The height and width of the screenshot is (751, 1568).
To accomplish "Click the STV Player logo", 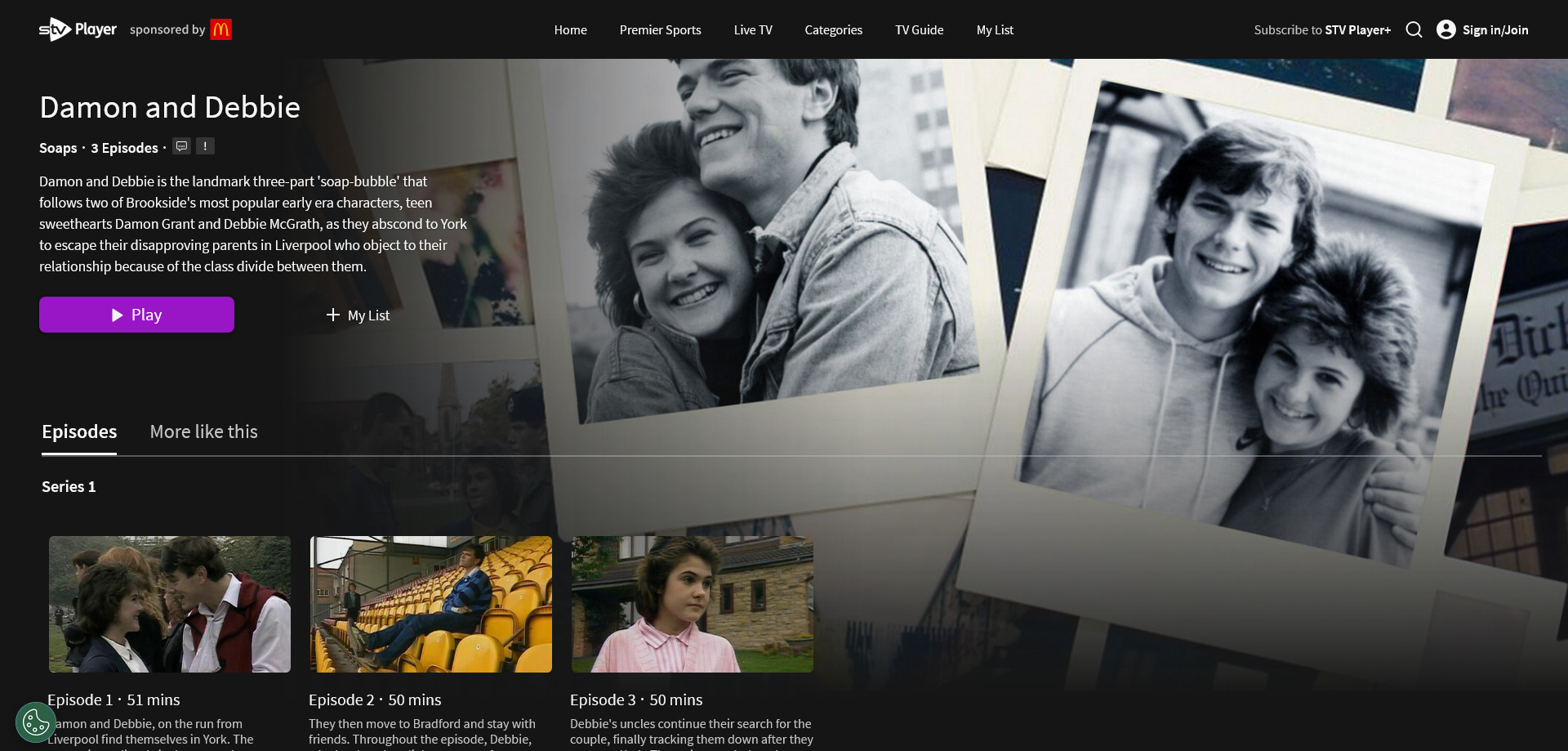I will click(x=78, y=29).
